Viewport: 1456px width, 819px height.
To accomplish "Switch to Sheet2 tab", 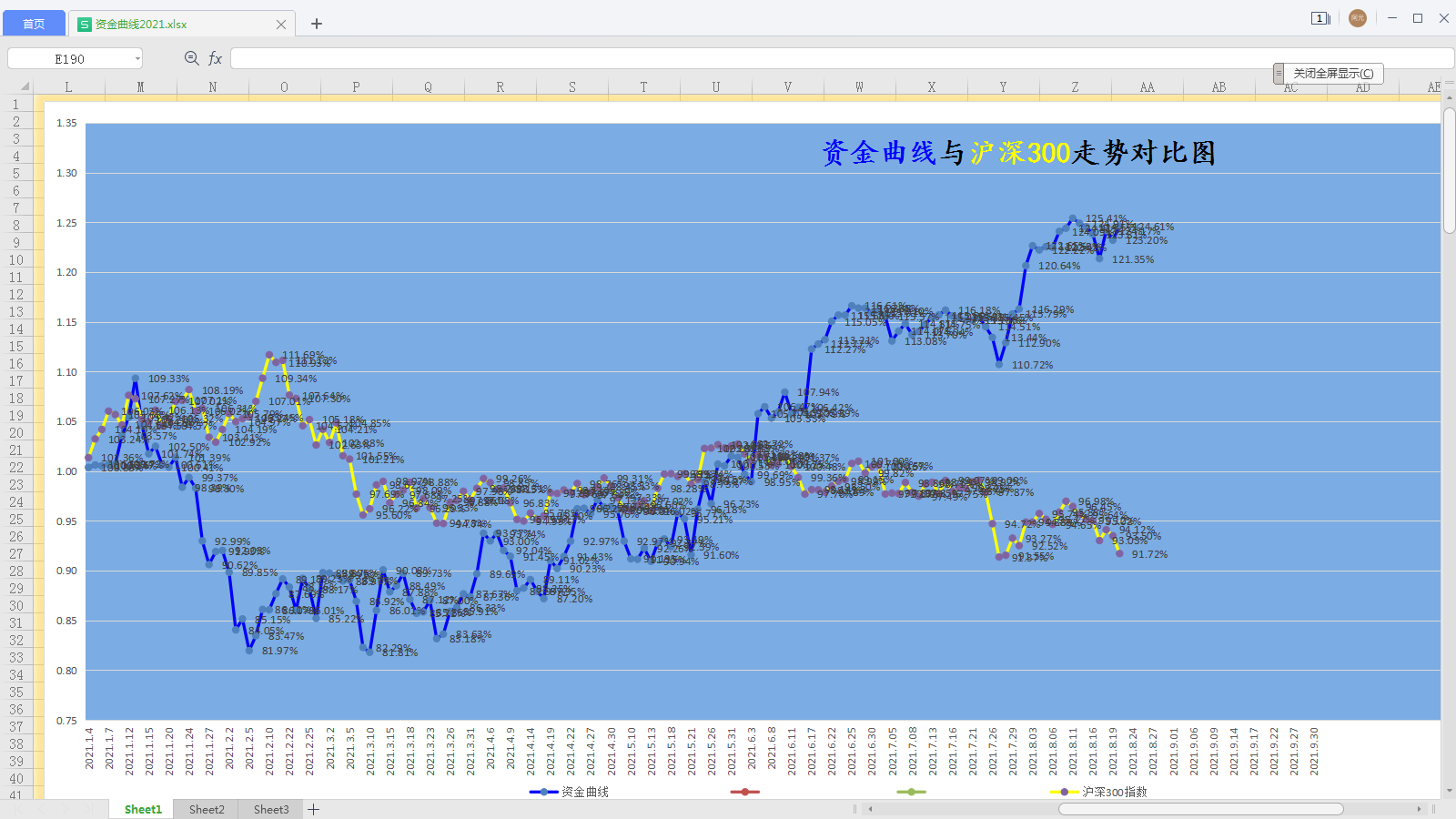I will pos(207,809).
